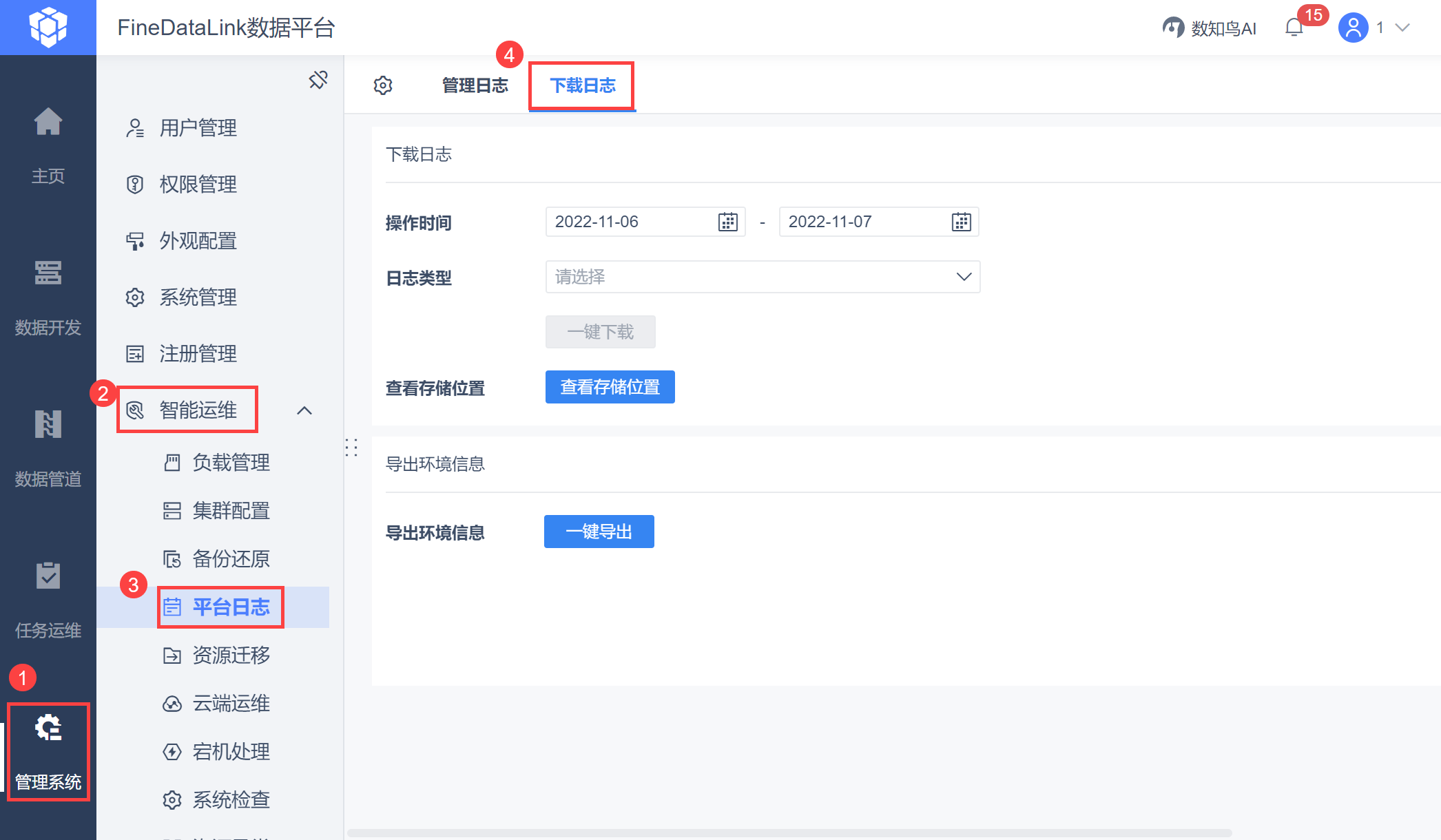Click the 一键导出 button
Viewport: 1441px width, 840px height.
point(599,532)
